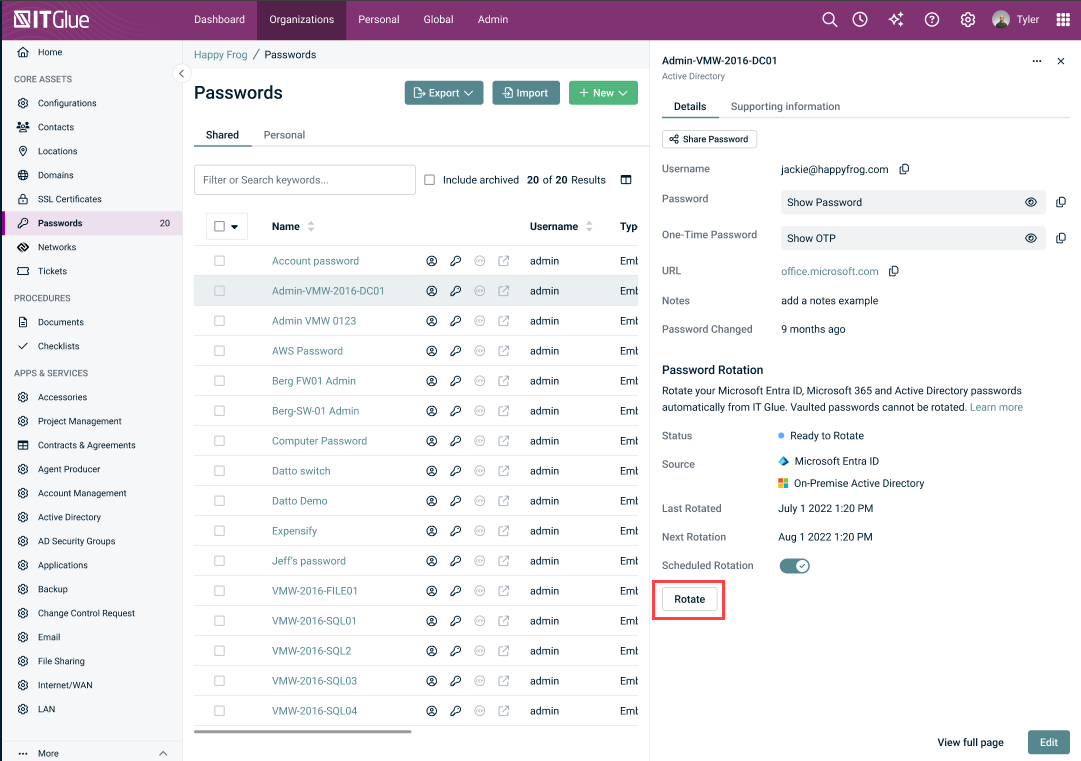Switch to Personal passwords tab
Image resolution: width=1081 pixels, height=761 pixels.
[x=284, y=135]
